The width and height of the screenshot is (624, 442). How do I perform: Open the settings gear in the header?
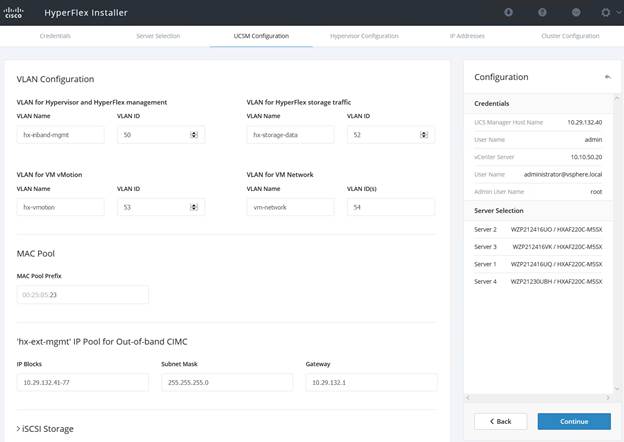tap(606, 12)
